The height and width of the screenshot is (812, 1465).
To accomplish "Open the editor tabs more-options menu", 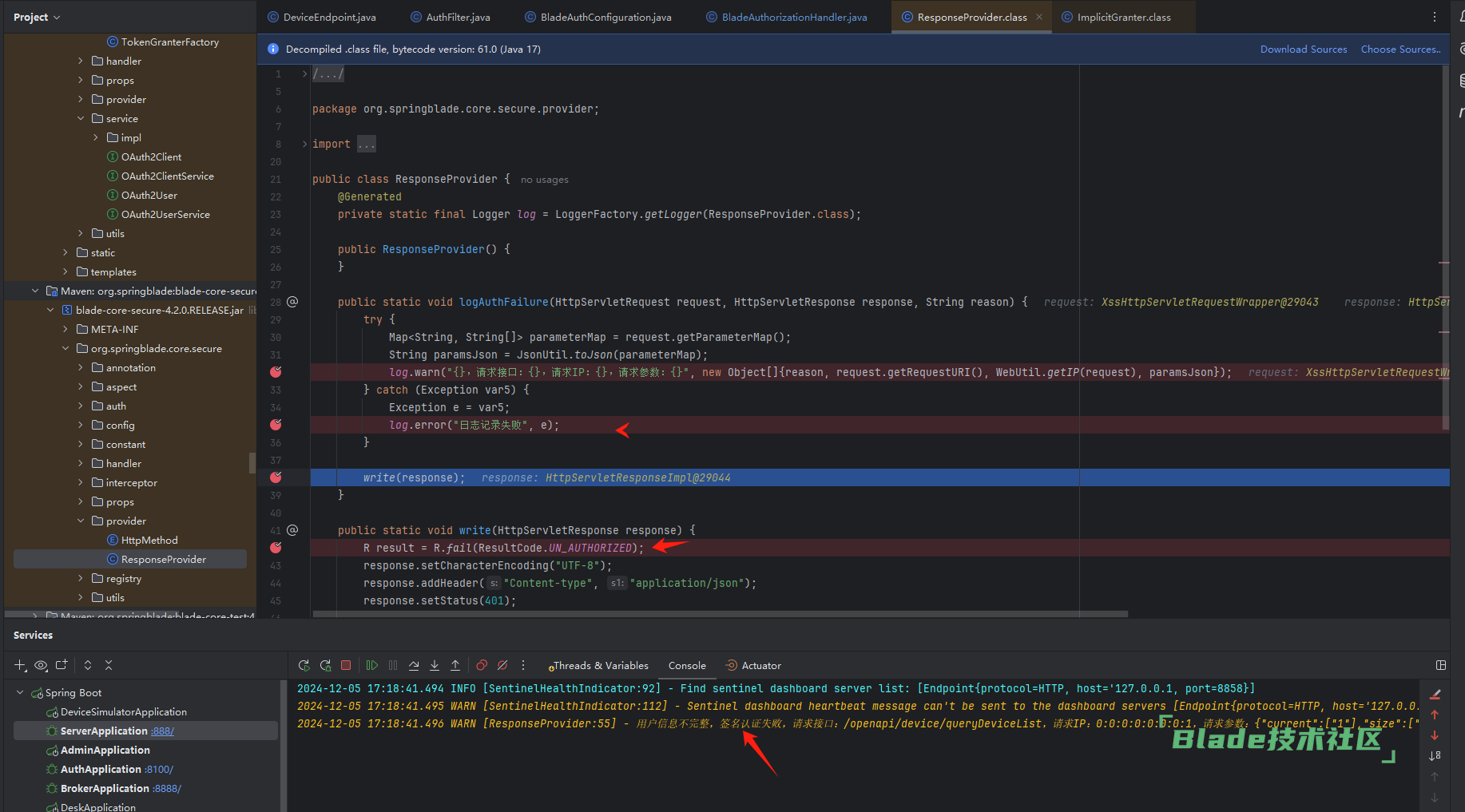I will [x=1435, y=17].
